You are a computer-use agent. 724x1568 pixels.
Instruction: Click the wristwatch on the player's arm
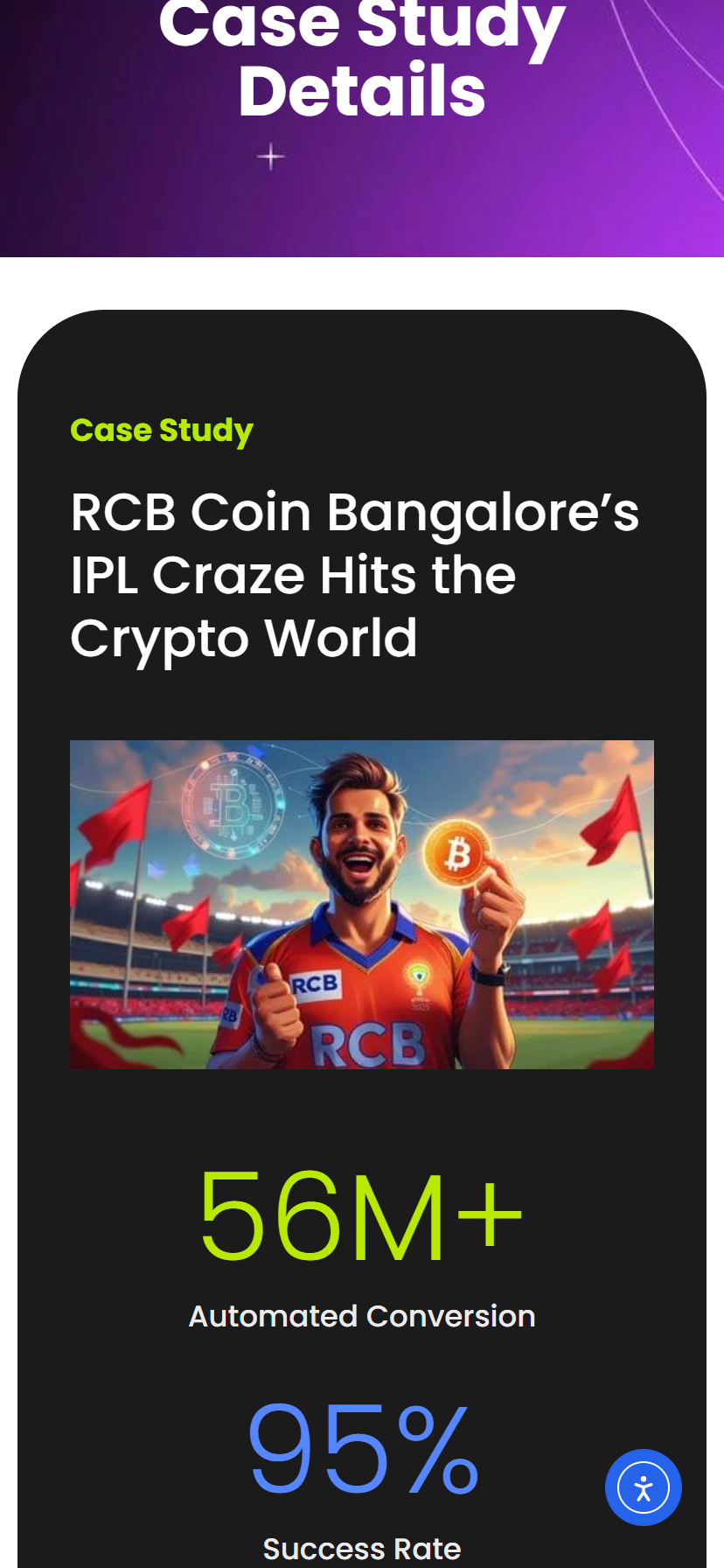[x=491, y=974]
